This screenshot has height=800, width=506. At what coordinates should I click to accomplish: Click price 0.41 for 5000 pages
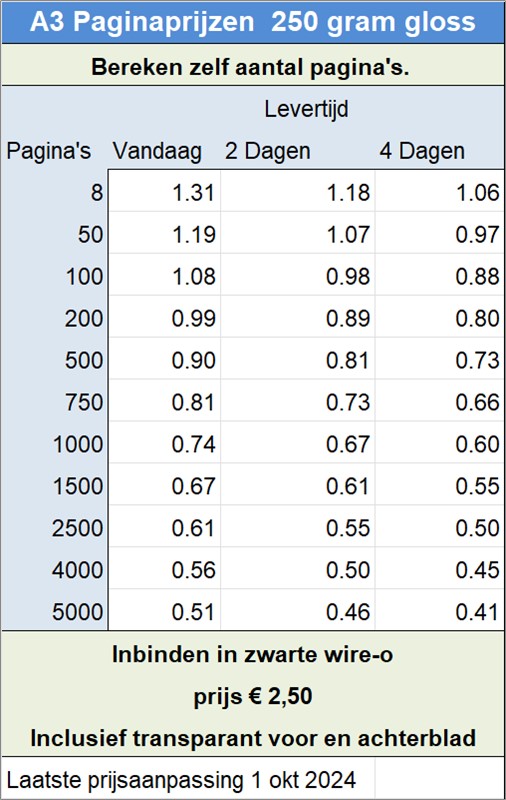click(x=440, y=612)
